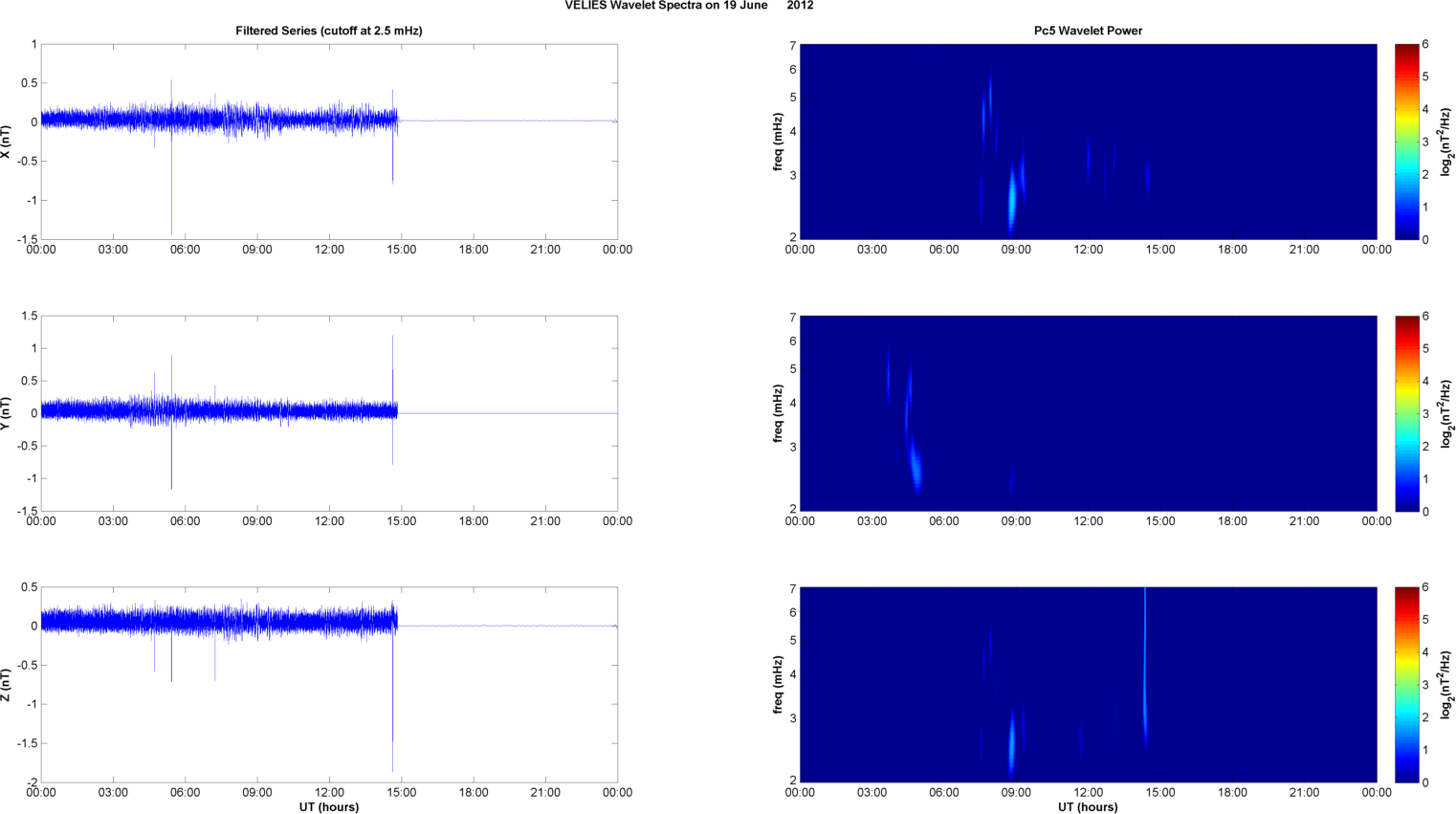Click the UT (hours) label under Z series
Viewport: 1456px width, 814px height.
pyautogui.click(x=329, y=807)
